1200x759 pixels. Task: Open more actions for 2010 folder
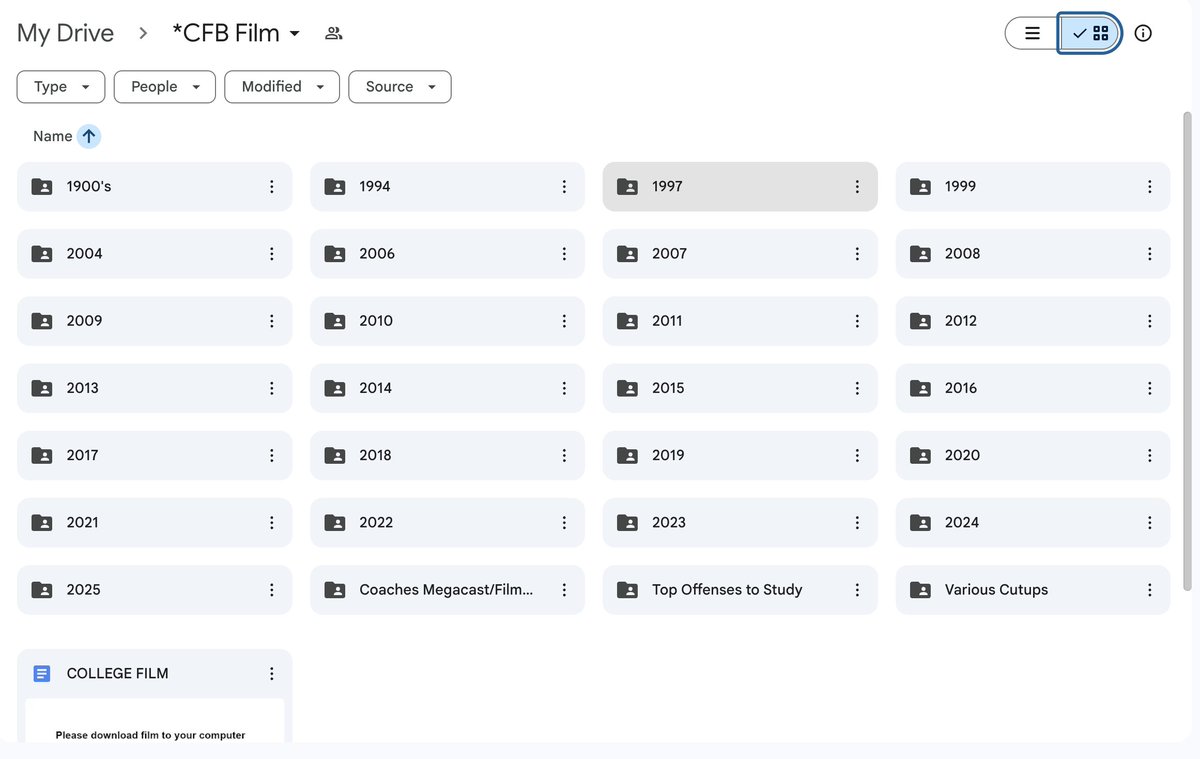click(x=564, y=321)
